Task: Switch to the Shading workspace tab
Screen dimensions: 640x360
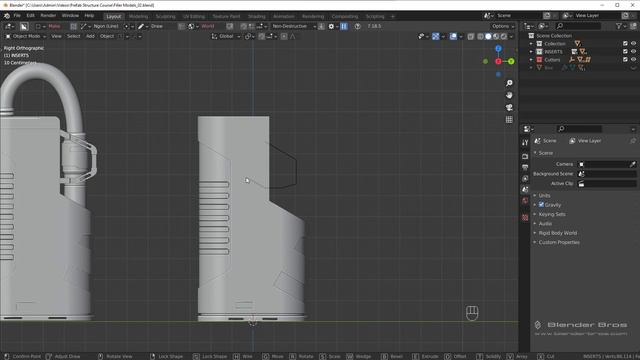Action: [x=256, y=16]
